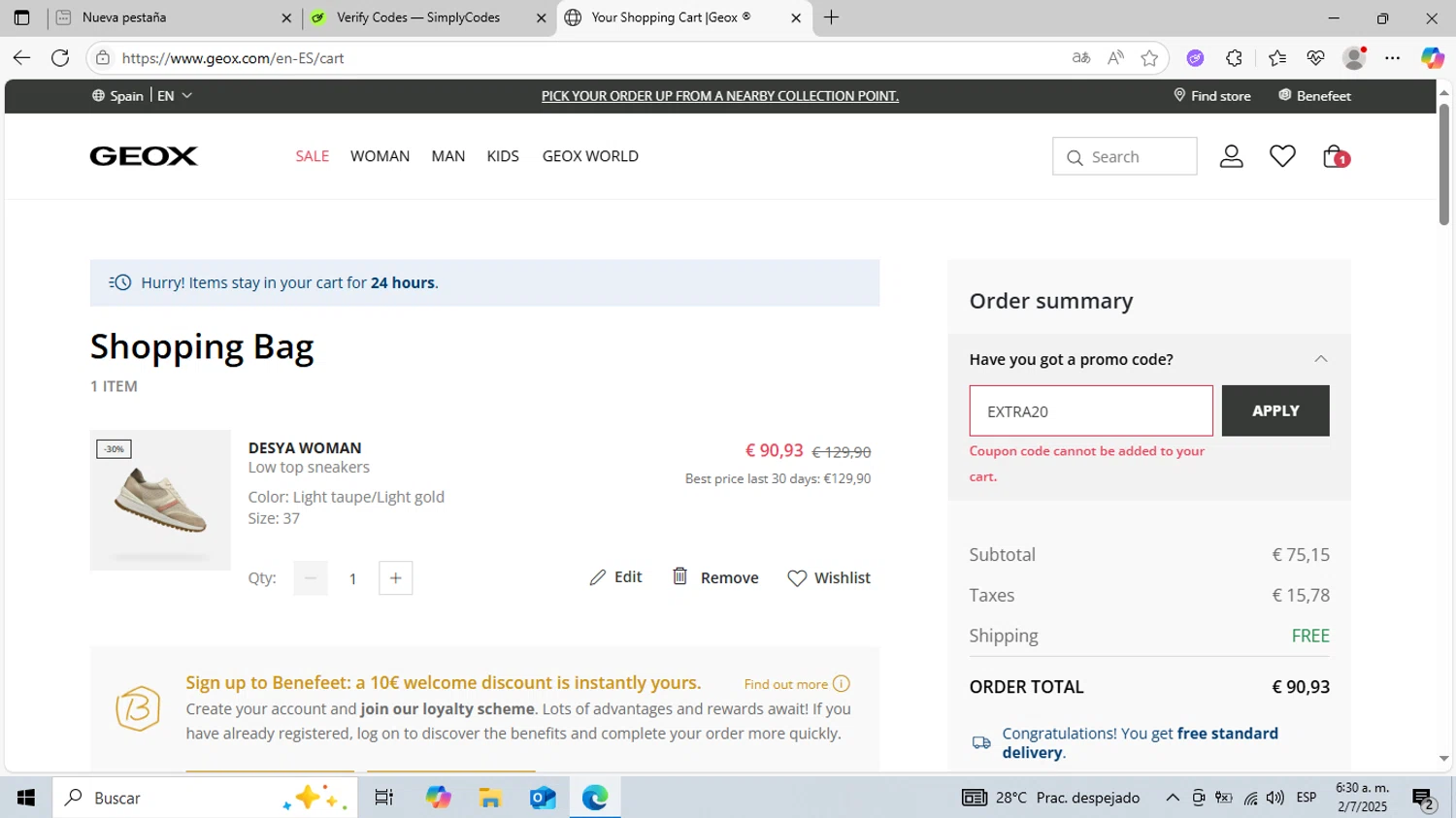Viewport: 1456px width, 818px height.
Task: Open File Explorer from taskbar
Action: click(490, 798)
